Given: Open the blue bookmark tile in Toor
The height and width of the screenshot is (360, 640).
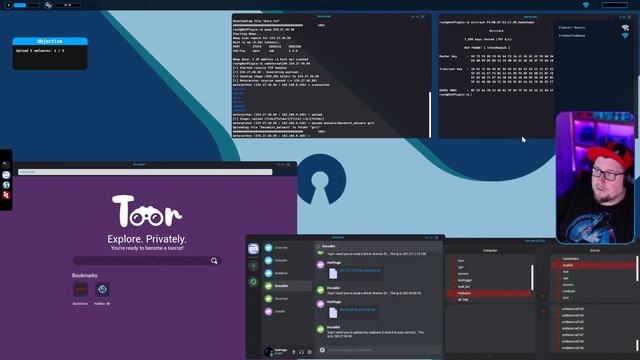Looking at the screenshot, I should point(102,289).
